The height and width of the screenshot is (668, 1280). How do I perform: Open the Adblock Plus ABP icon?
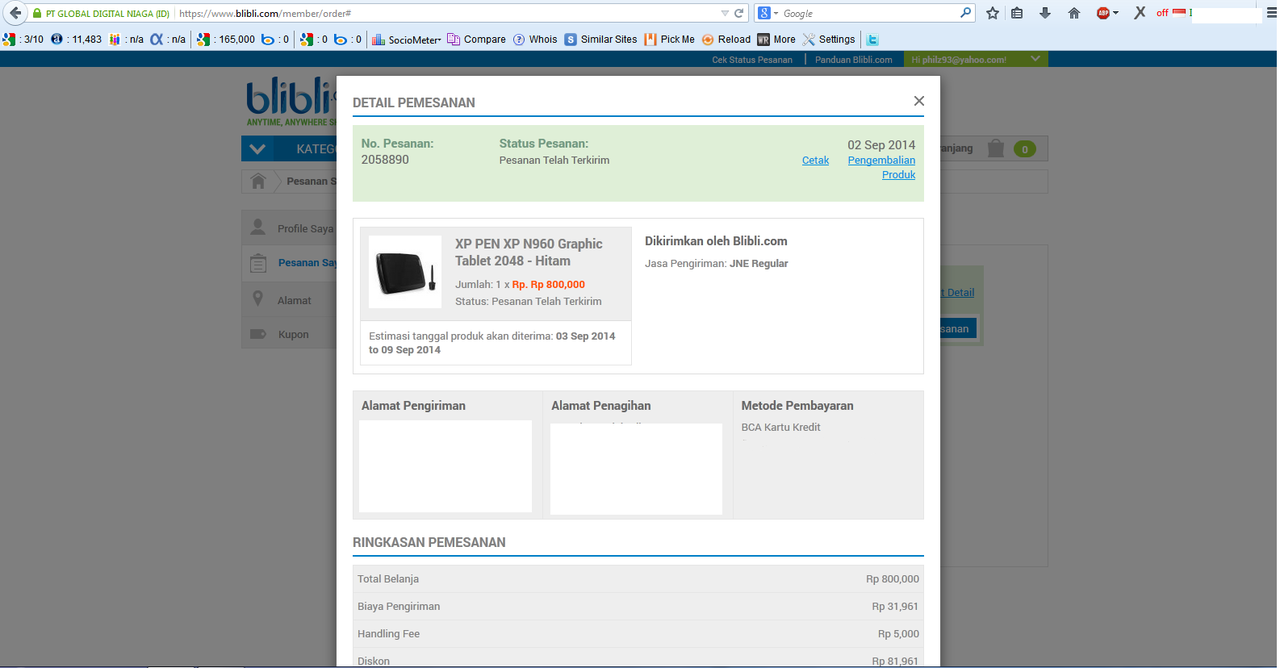click(1103, 13)
